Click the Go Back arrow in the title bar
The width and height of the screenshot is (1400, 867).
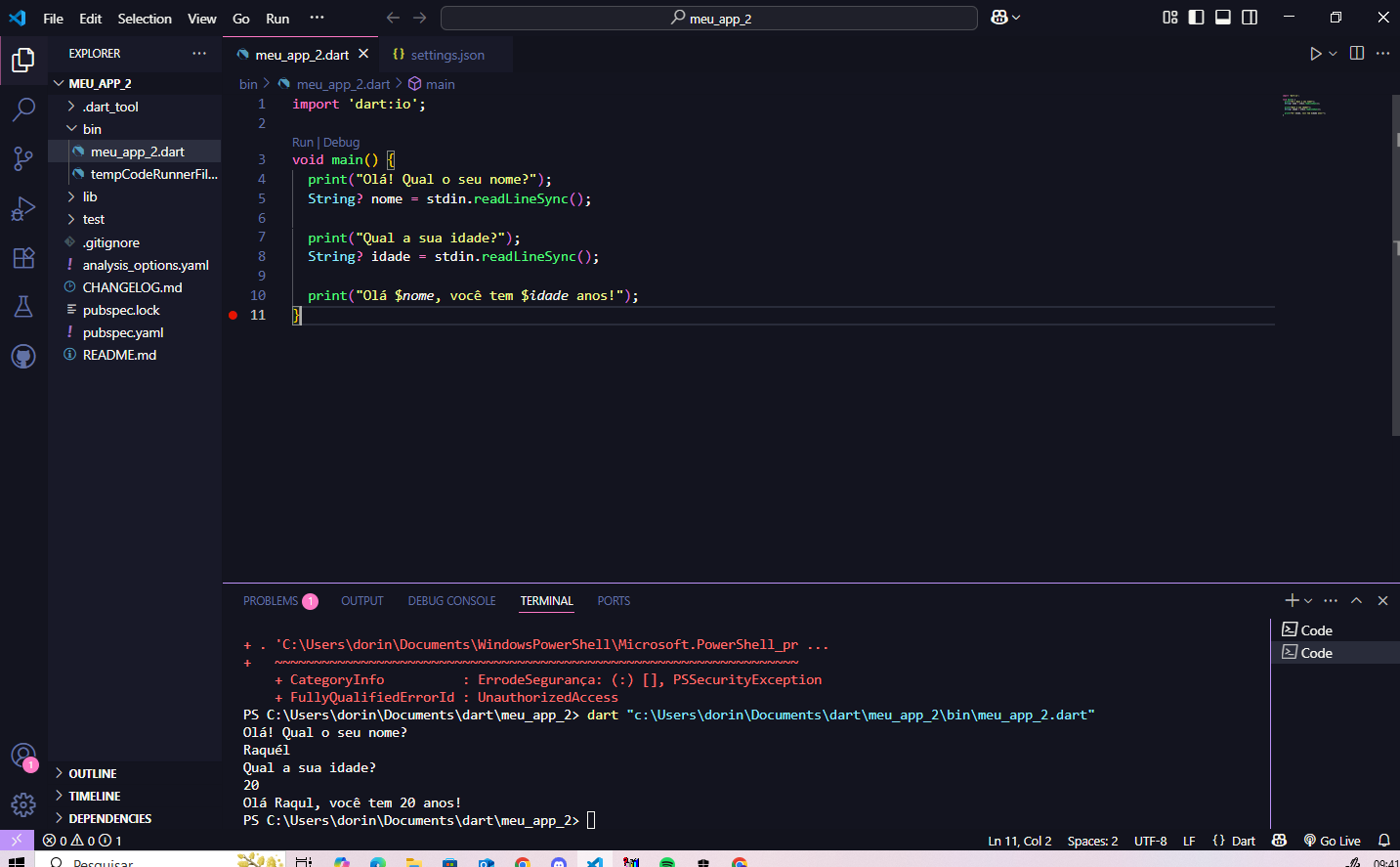(393, 18)
